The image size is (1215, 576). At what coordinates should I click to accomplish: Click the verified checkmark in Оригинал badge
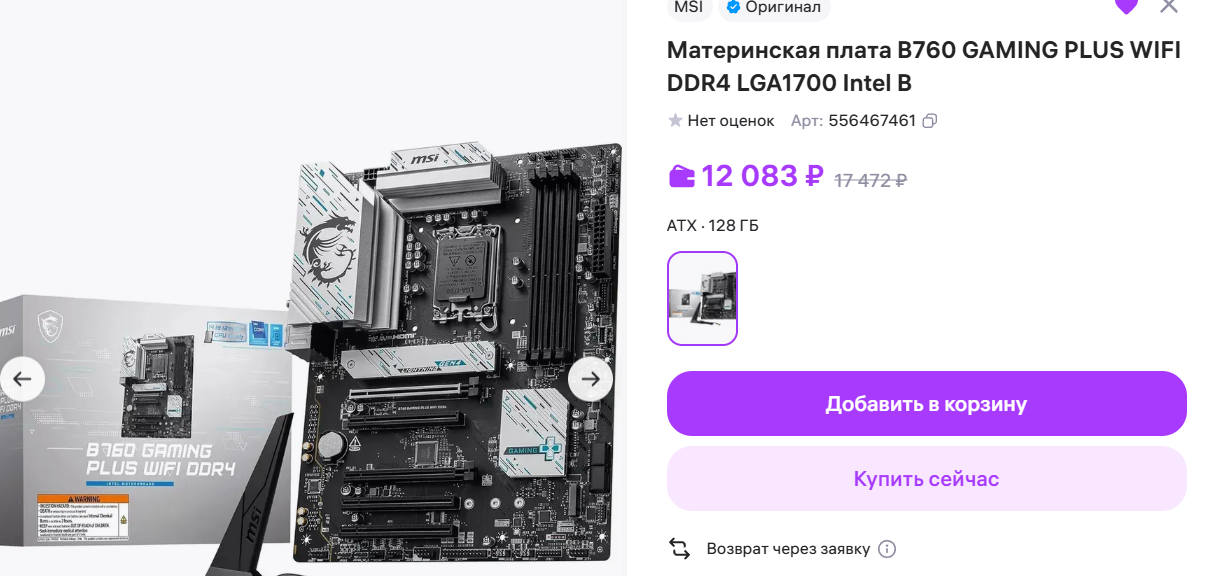(733, 7)
